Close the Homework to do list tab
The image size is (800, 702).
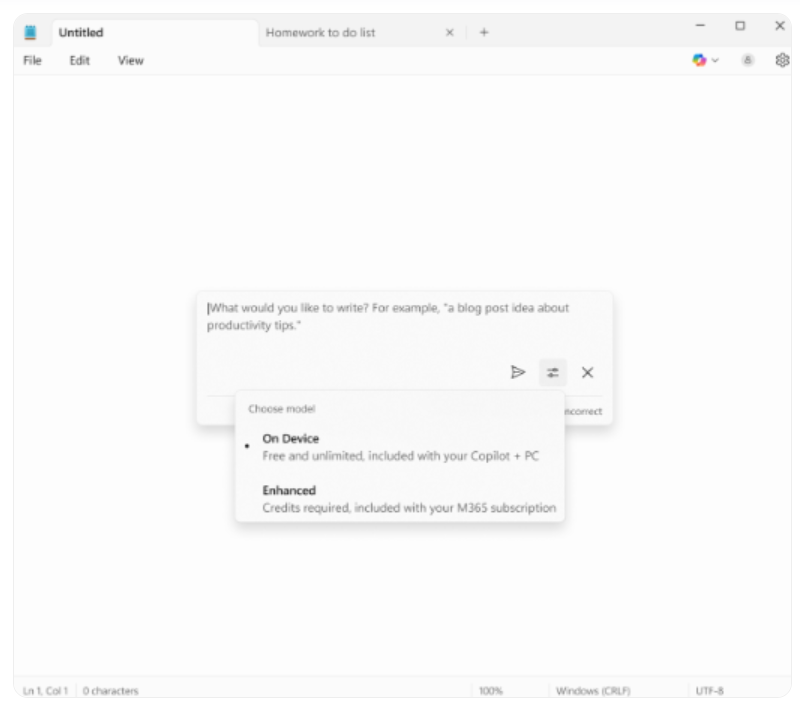(449, 33)
